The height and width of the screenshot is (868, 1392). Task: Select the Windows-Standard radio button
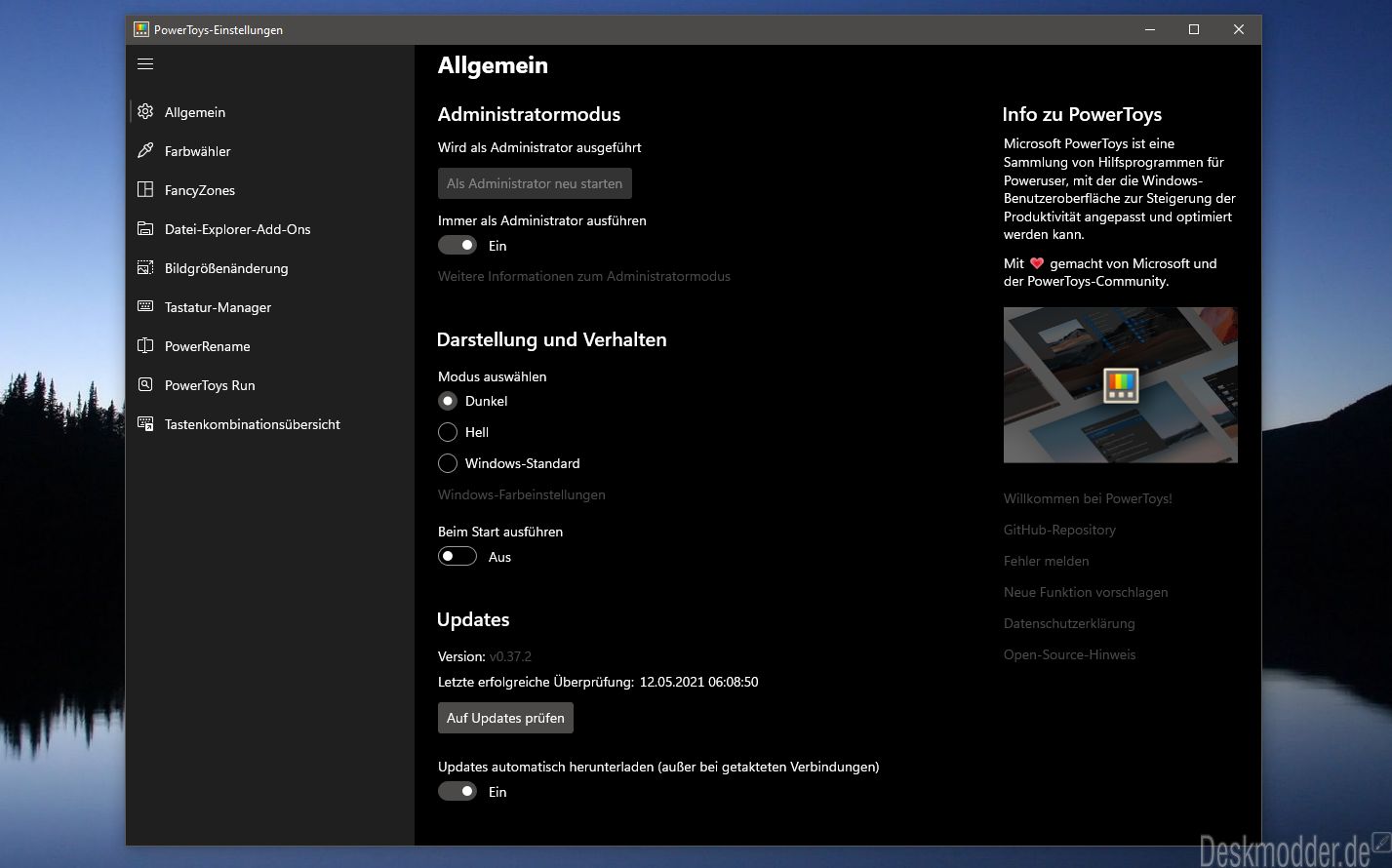(448, 463)
